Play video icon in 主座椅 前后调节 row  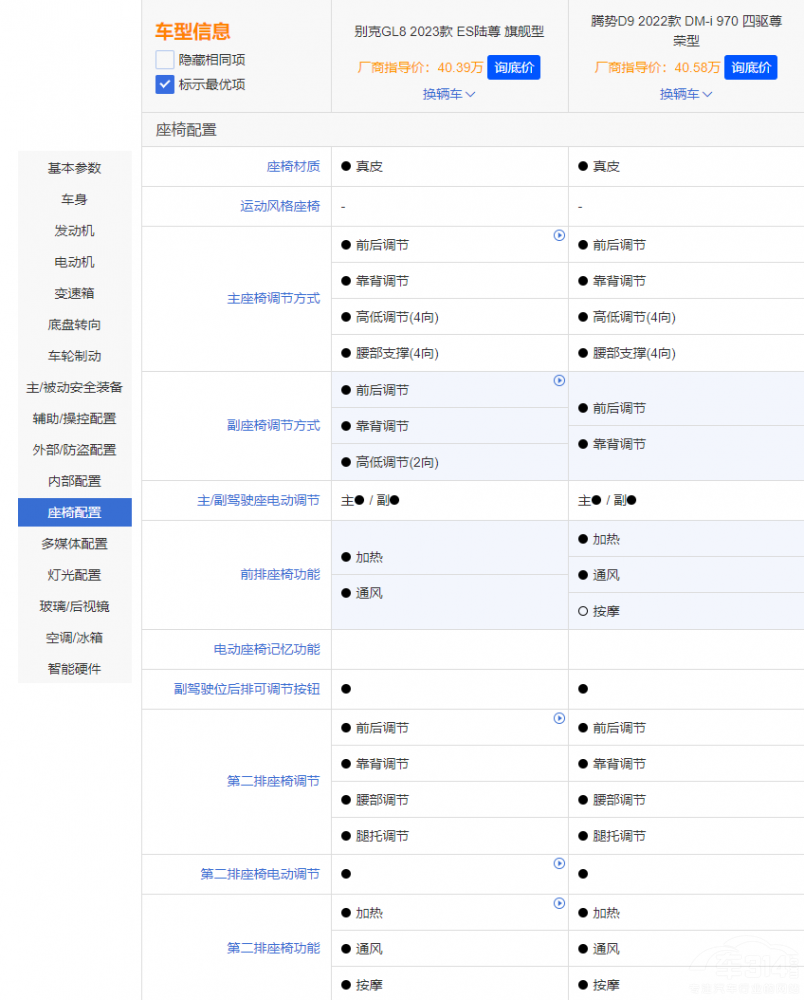click(559, 236)
